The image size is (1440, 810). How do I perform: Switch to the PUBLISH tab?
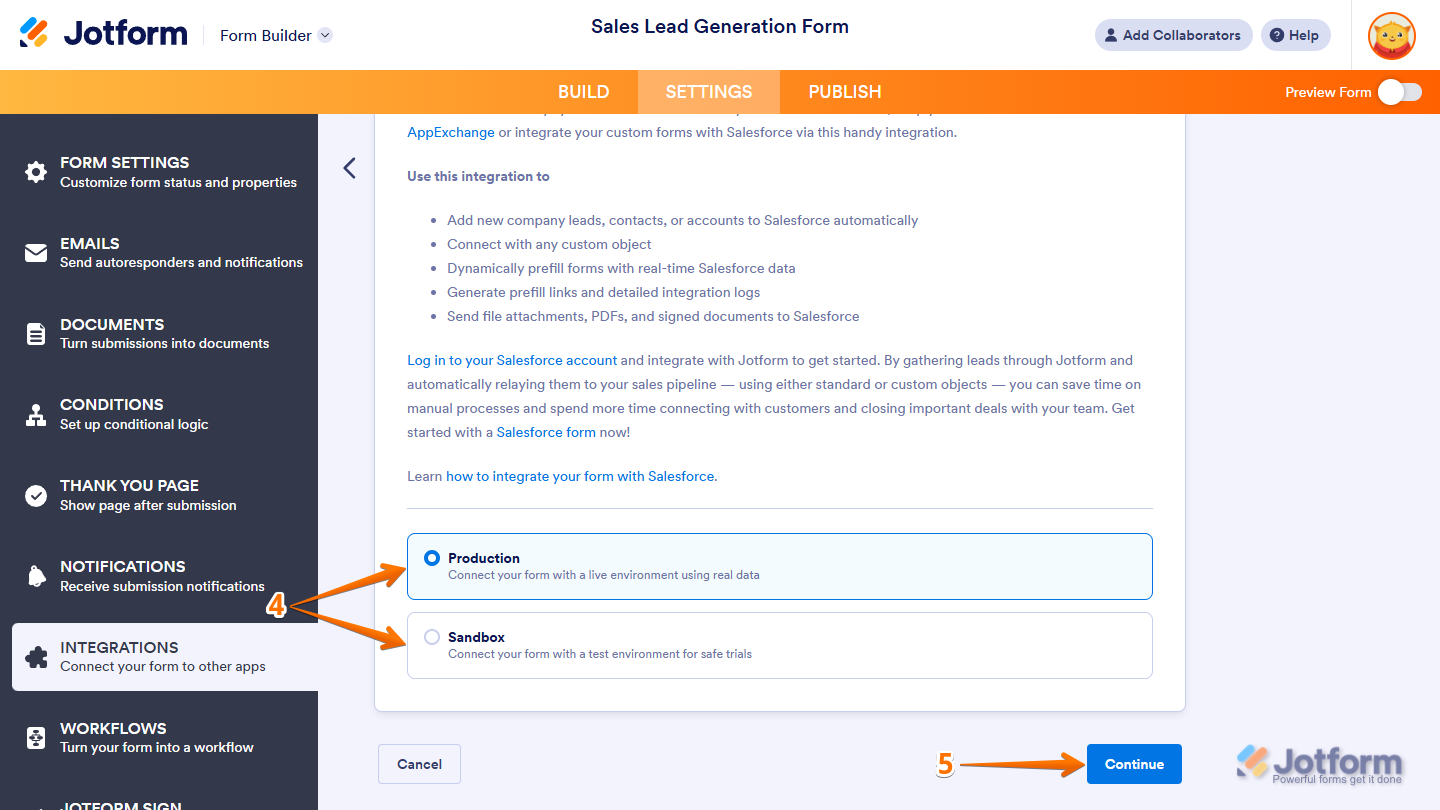[843, 91]
